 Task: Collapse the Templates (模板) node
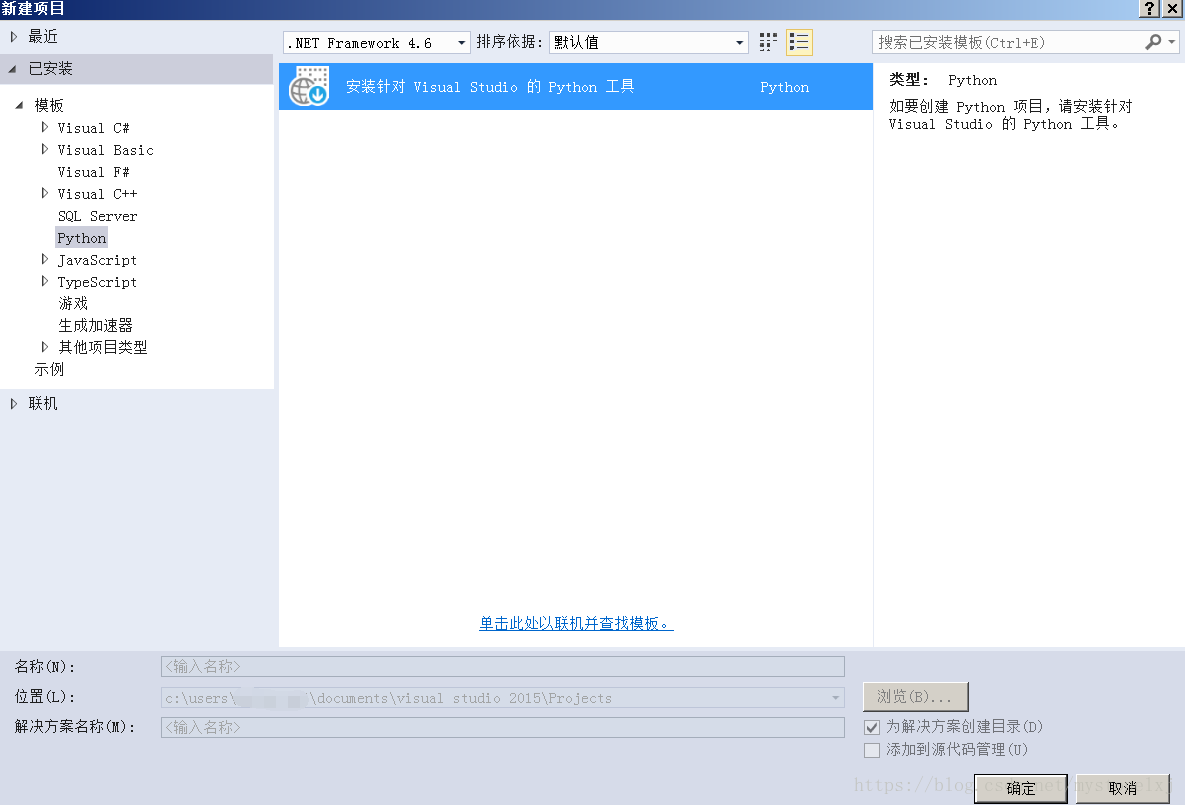click(x=19, y=105)
